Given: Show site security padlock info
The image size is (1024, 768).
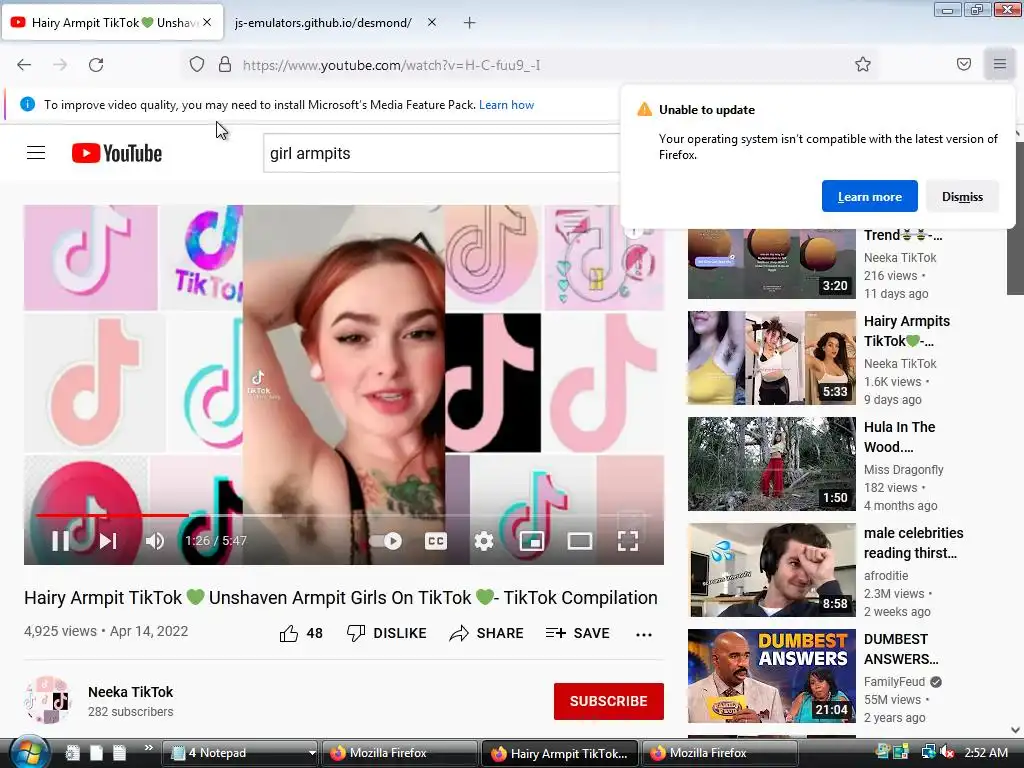Looking at the screenshot, I should (225, 64).
